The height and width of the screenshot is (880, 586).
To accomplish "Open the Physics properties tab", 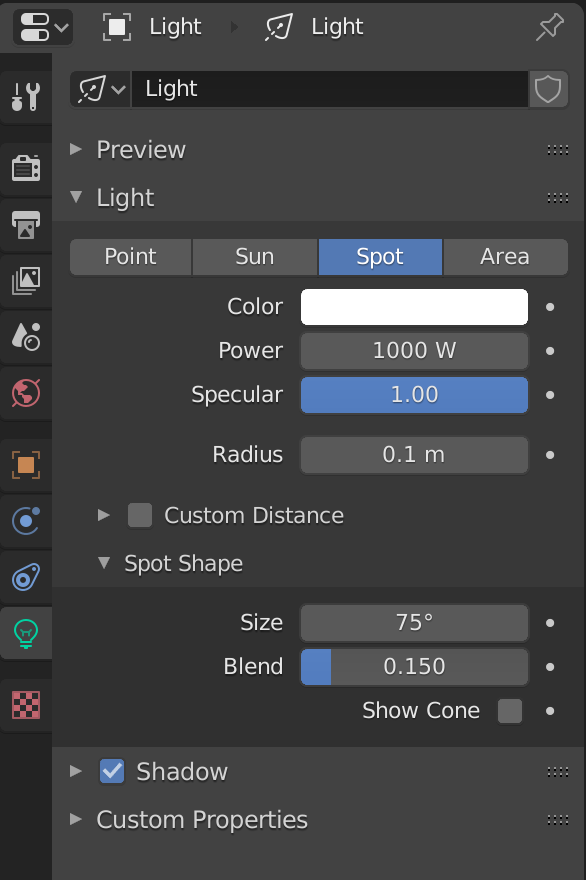I will point(26,521).
